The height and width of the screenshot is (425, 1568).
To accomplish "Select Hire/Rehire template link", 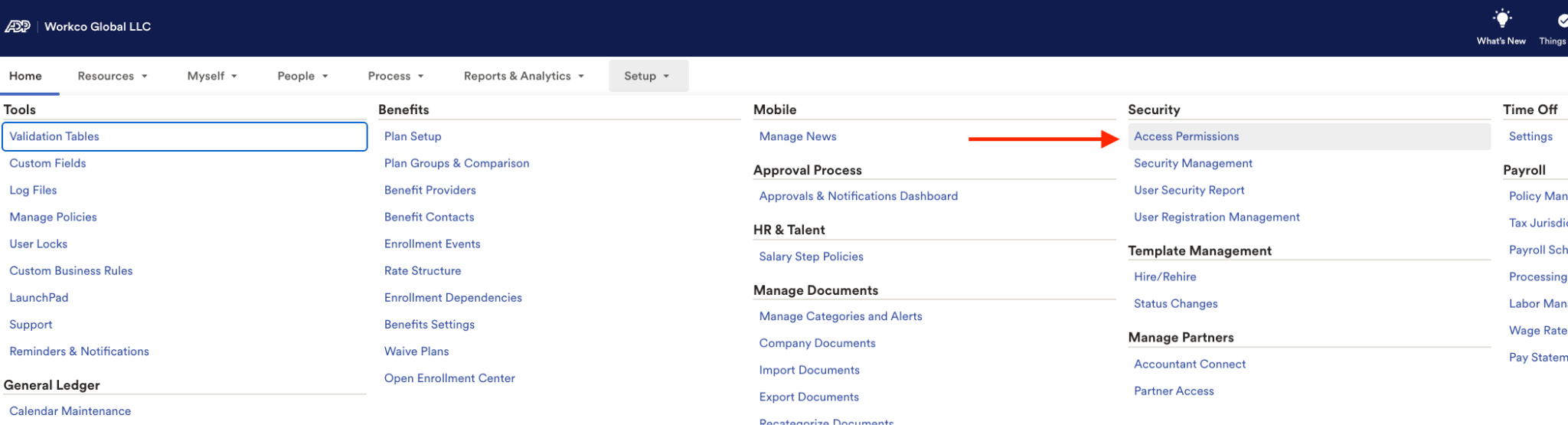I will coord(1165,276).
